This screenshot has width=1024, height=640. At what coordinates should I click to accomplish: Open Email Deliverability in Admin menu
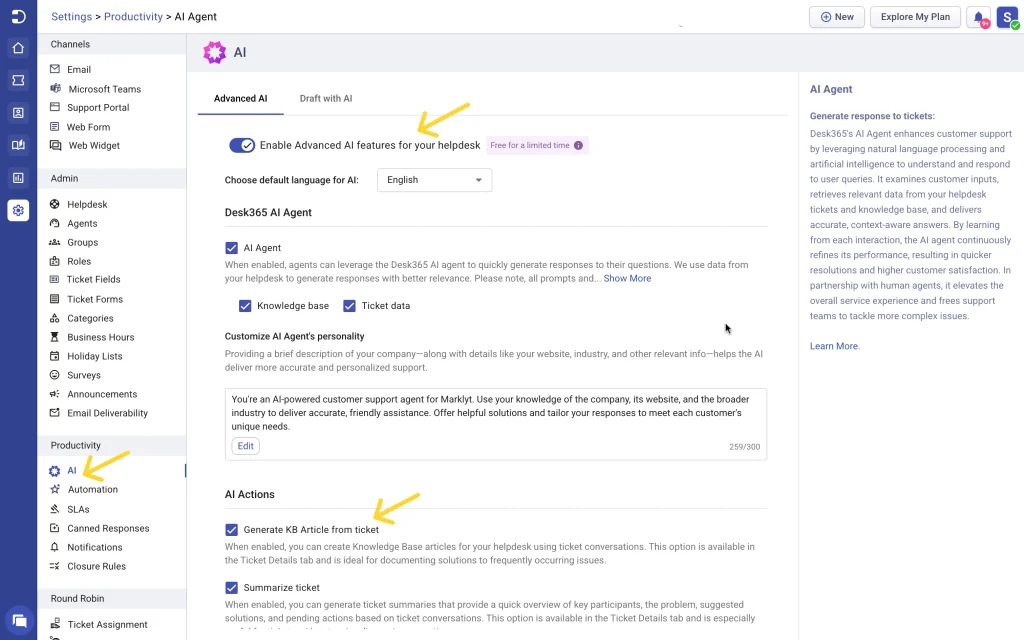(x=107, y=413)
